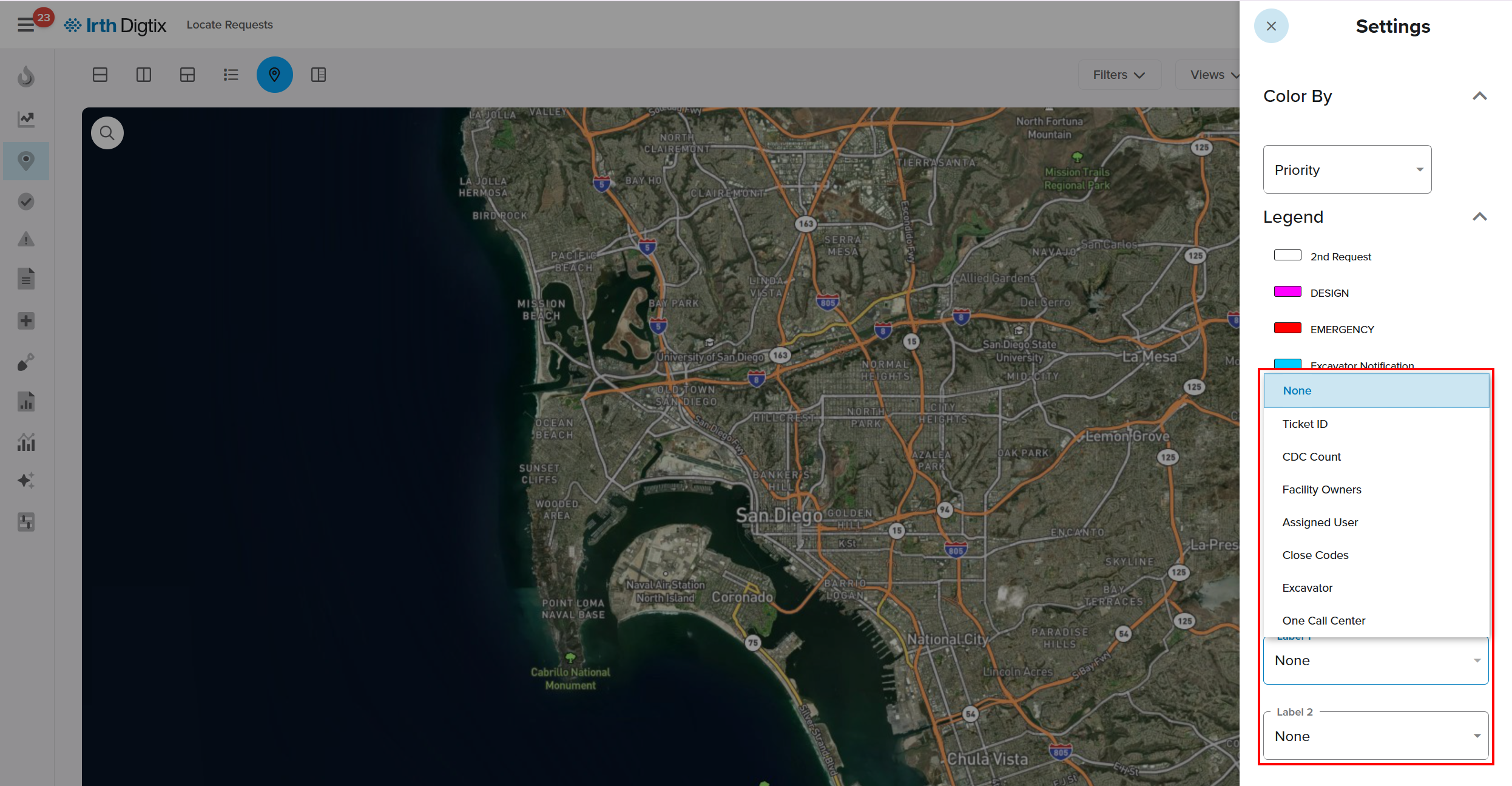
Task: Click the map search magnifier icon
Action: pyautogui.click(x=107, y=133)
